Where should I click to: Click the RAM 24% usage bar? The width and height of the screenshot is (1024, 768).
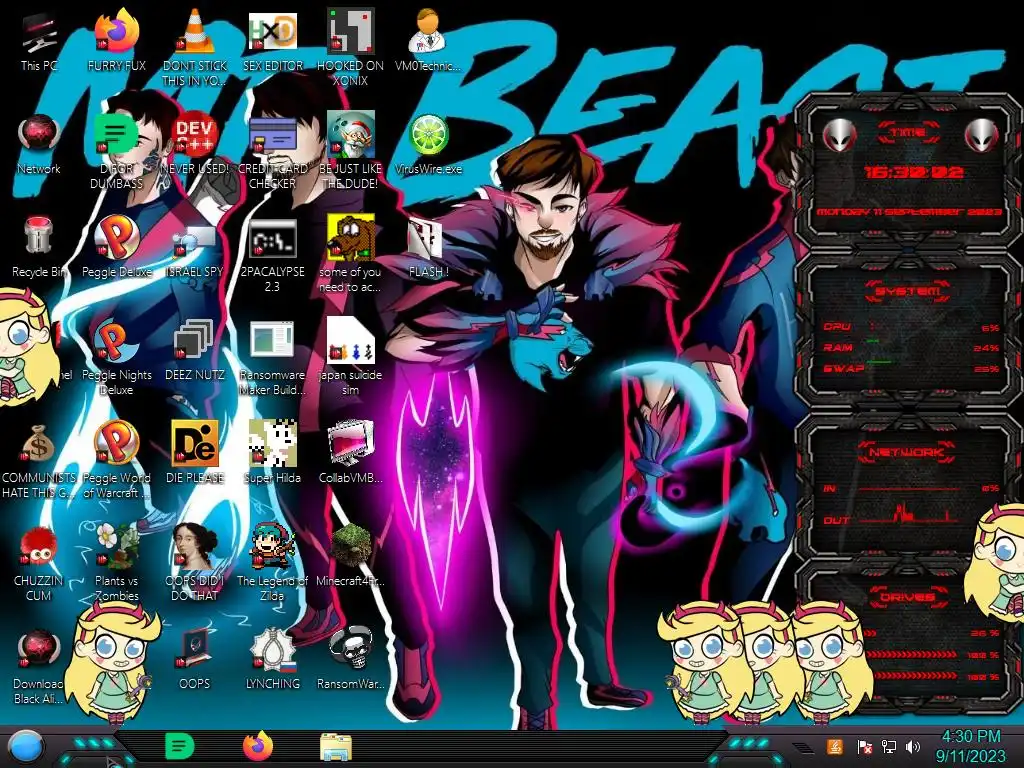(x=910, y=347)
